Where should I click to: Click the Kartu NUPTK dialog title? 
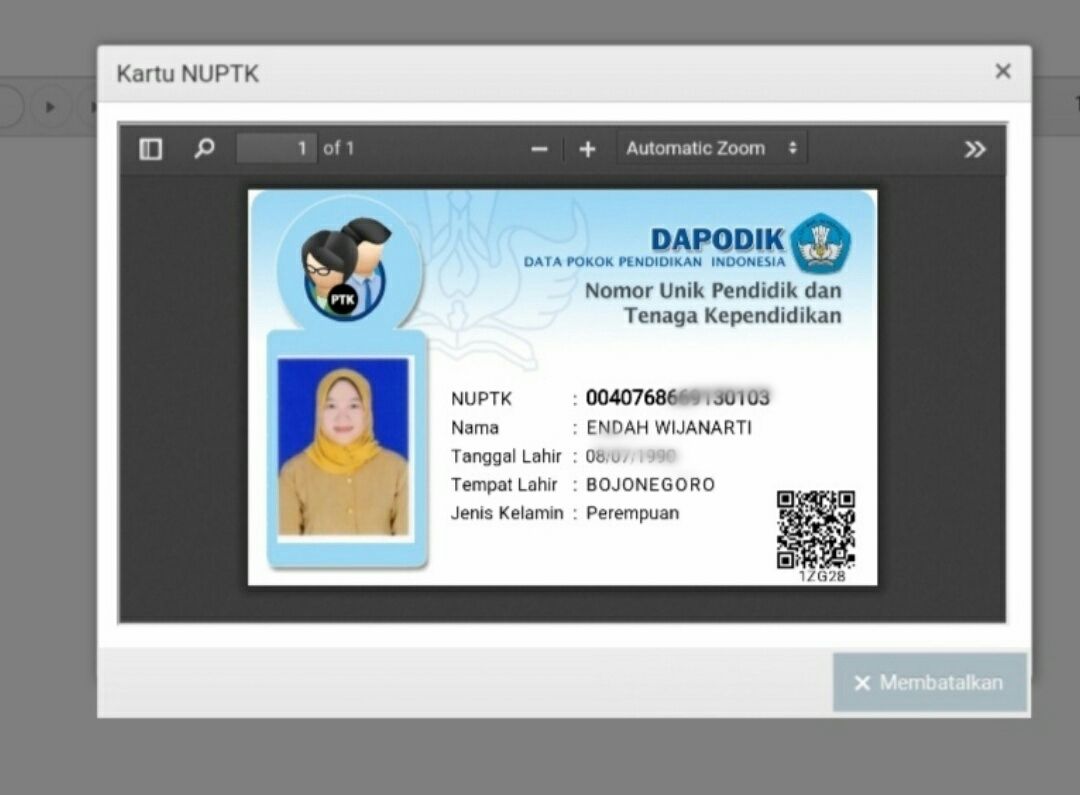187,74
